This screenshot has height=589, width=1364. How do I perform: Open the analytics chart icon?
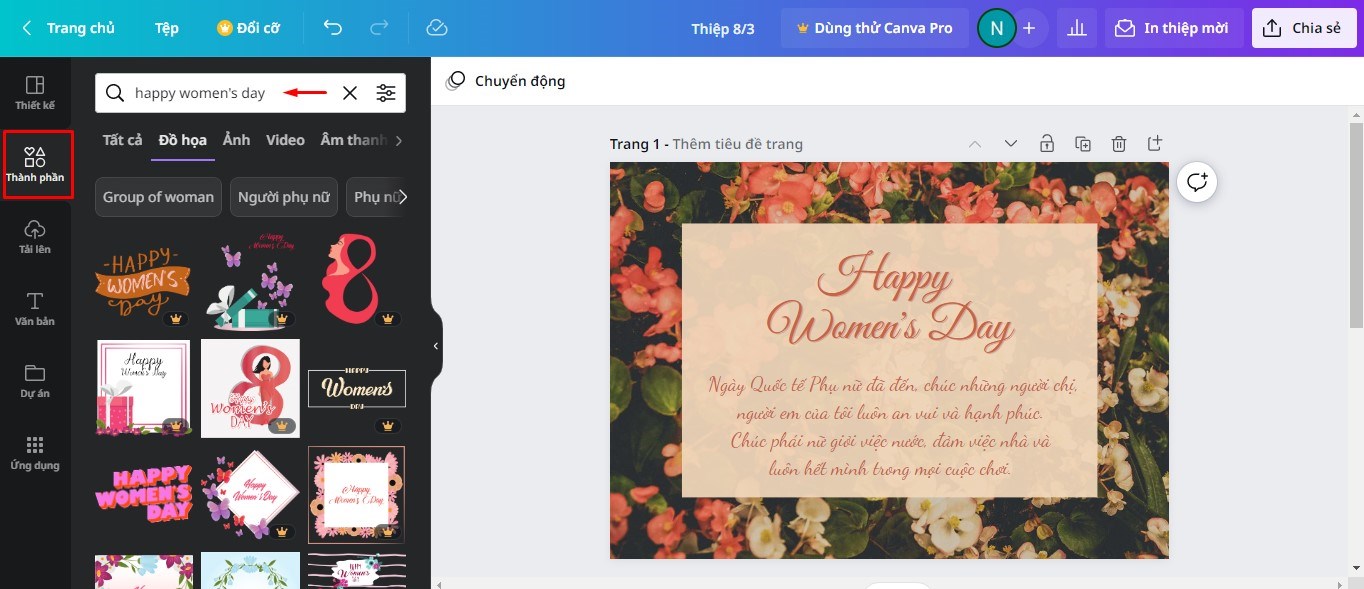(1077, 28)
